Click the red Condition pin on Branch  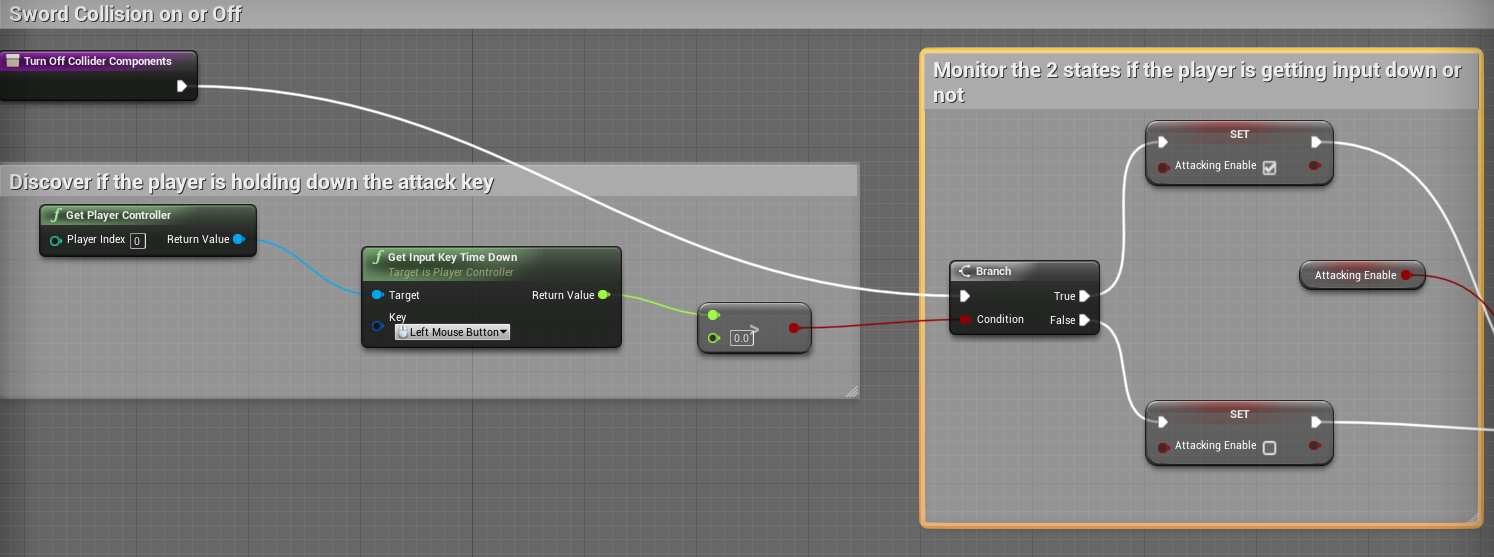click(965, 320)
